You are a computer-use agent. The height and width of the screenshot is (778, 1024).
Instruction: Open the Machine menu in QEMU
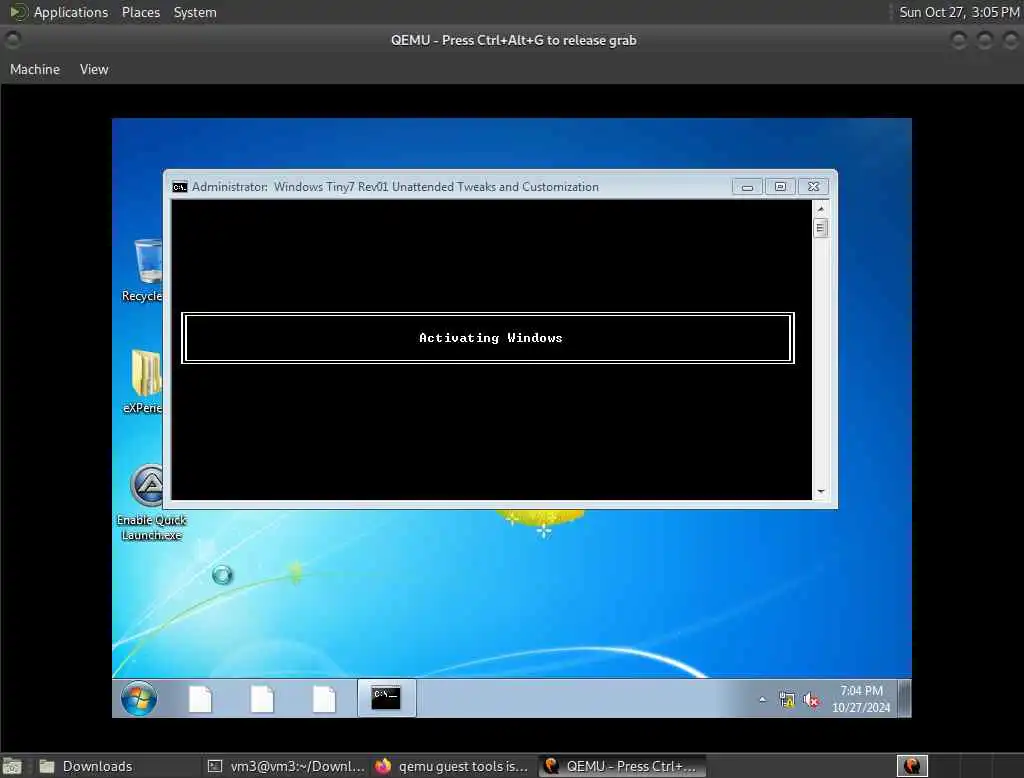35,69
